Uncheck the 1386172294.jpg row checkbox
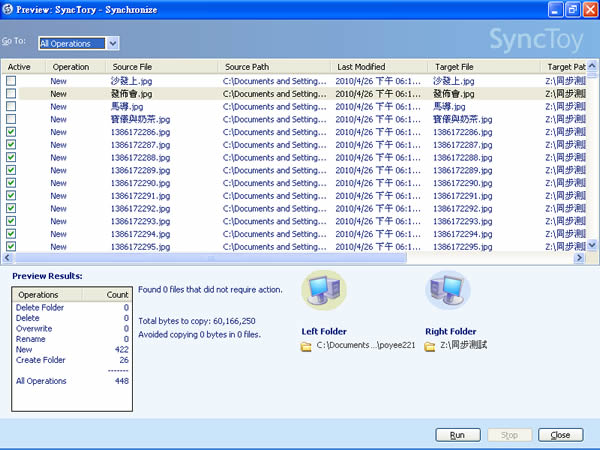 tap(11, 234)
